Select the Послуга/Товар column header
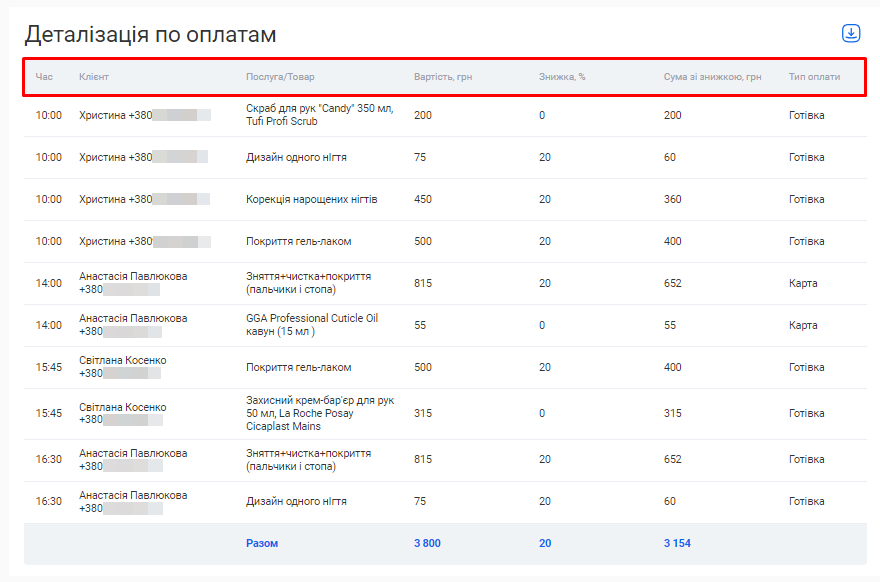 [x=280, y=77]
